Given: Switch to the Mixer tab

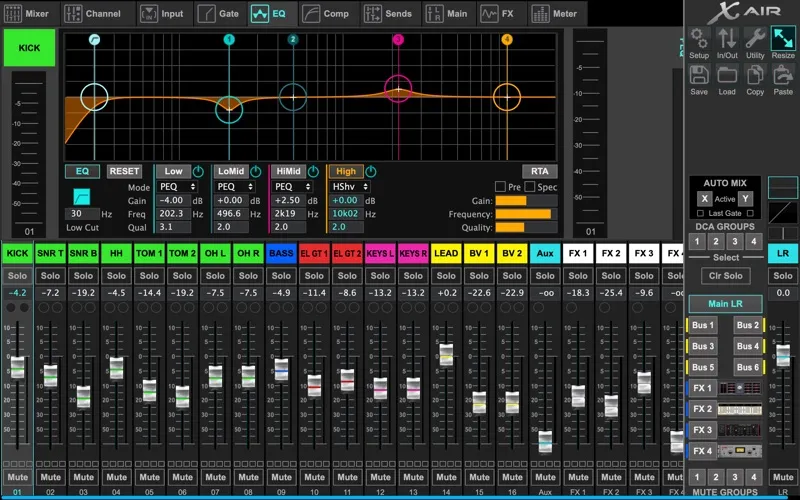Looking at the screenshot, I should (28, 14).
